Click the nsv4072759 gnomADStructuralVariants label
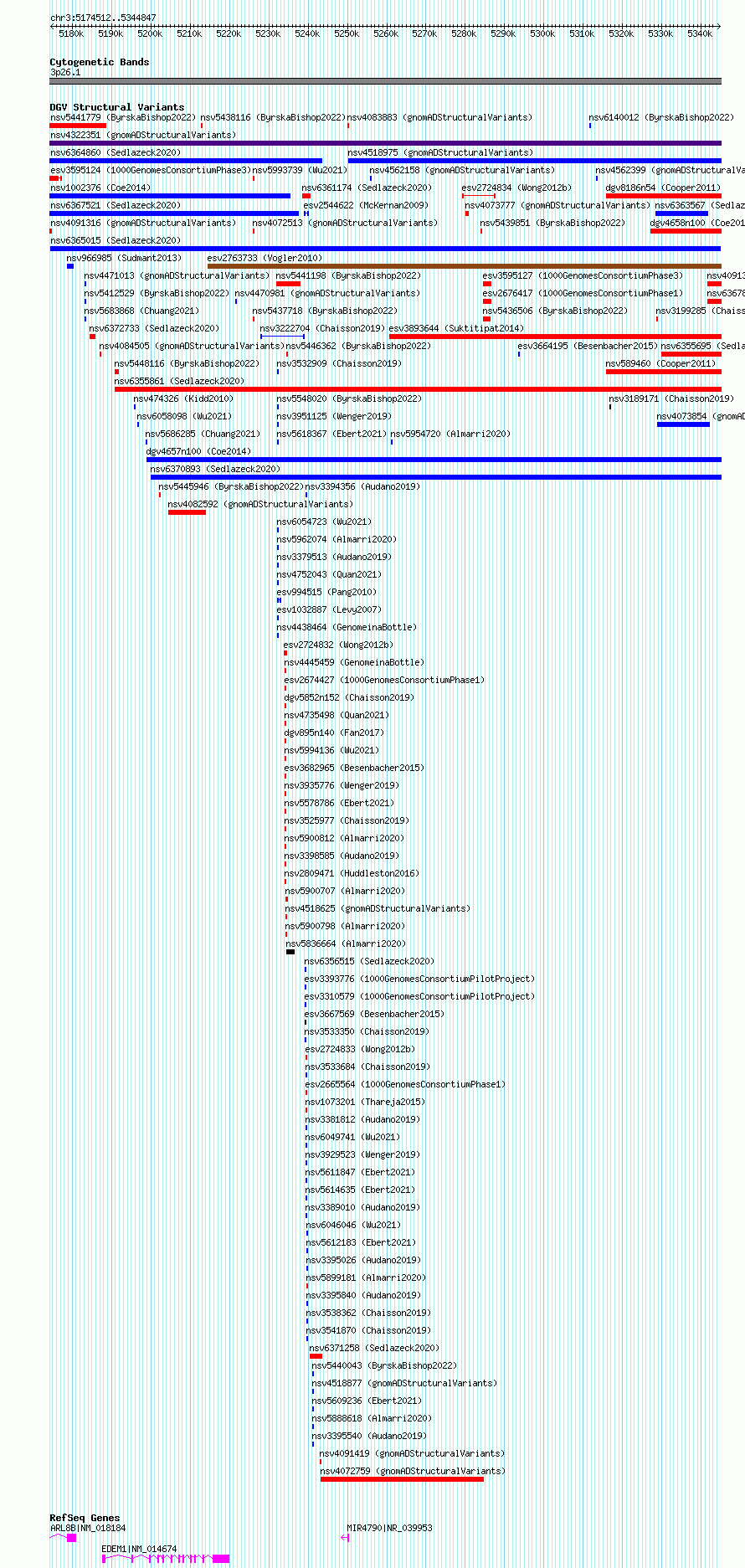 click(413, 1472)
